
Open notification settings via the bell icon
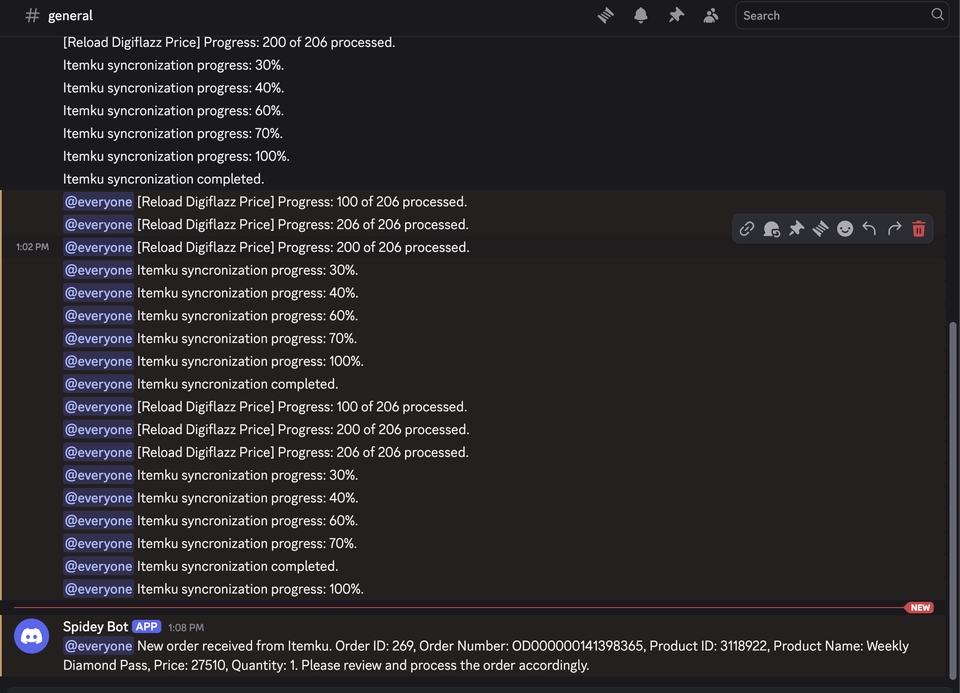[640, 15]
